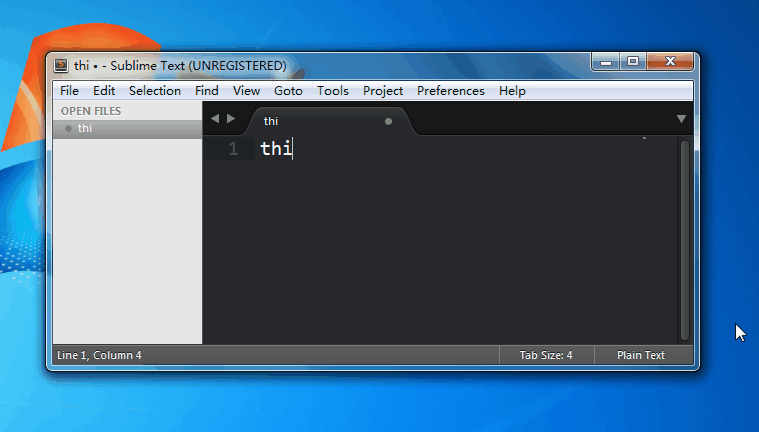
Task: Click 'Line 1, Column 4' status text
Action: [x=99, y=355]
